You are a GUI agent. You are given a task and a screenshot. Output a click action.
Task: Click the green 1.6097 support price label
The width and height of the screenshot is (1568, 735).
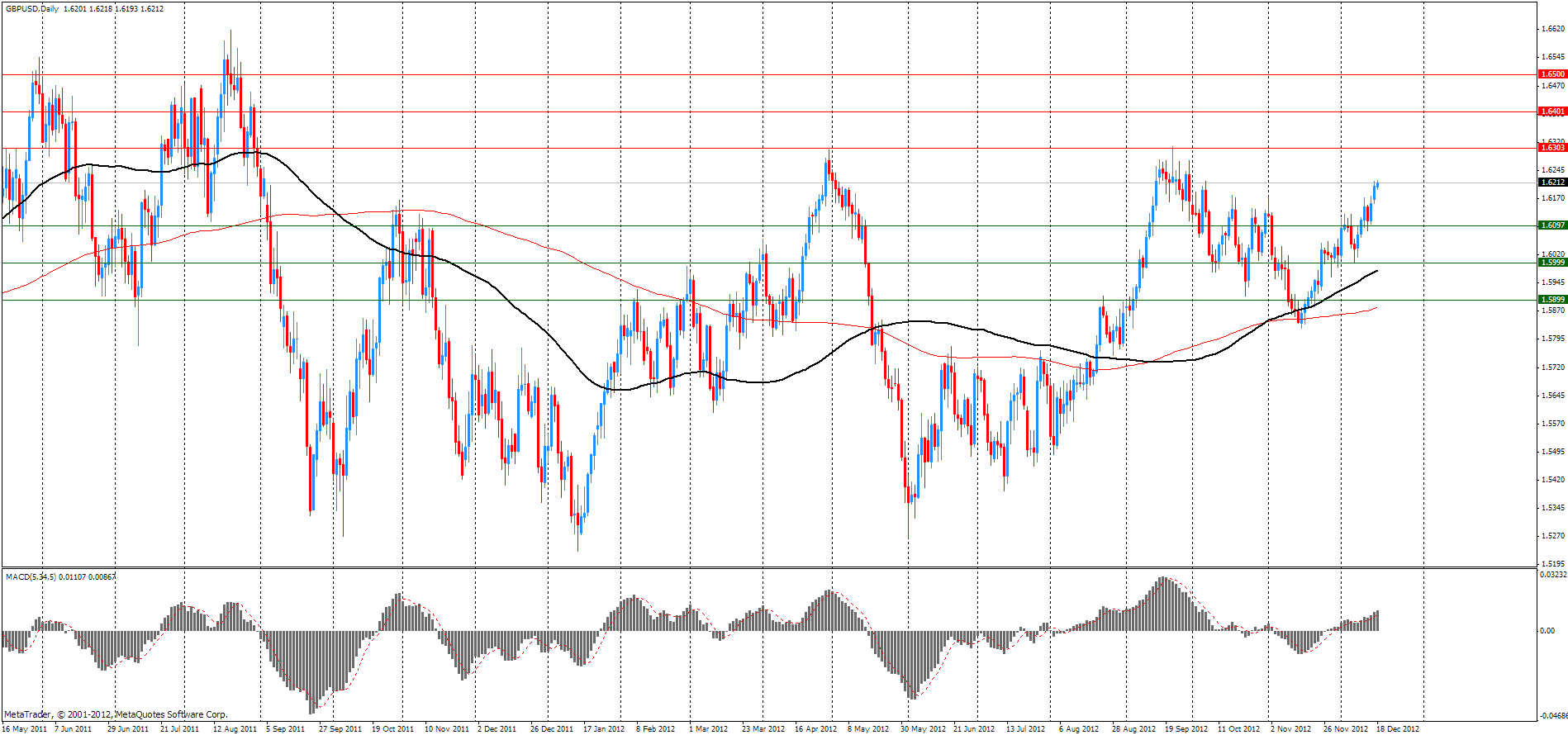[x=1552, y=225]
